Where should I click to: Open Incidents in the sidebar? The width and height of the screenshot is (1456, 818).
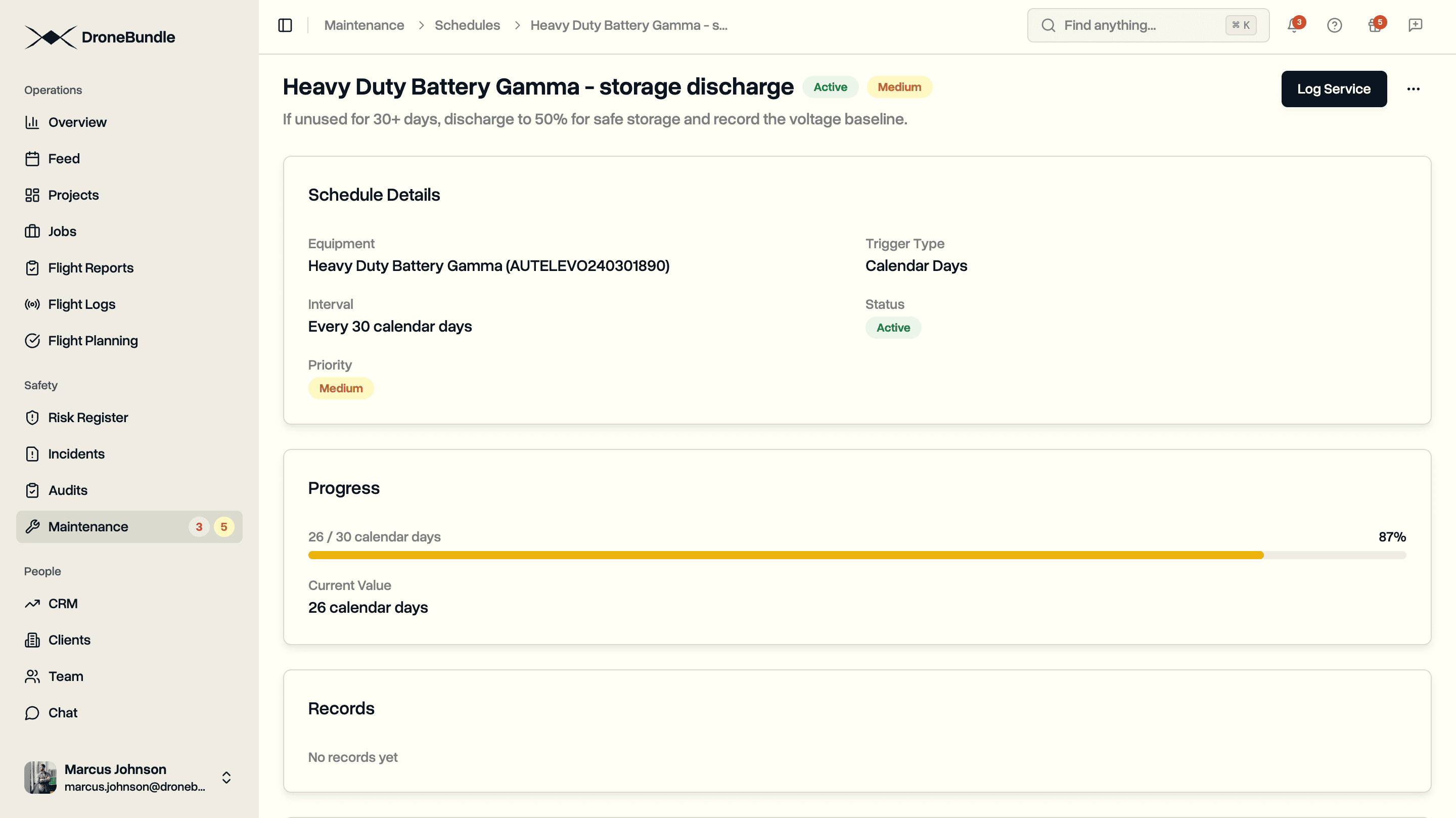(x=129, y=454)
